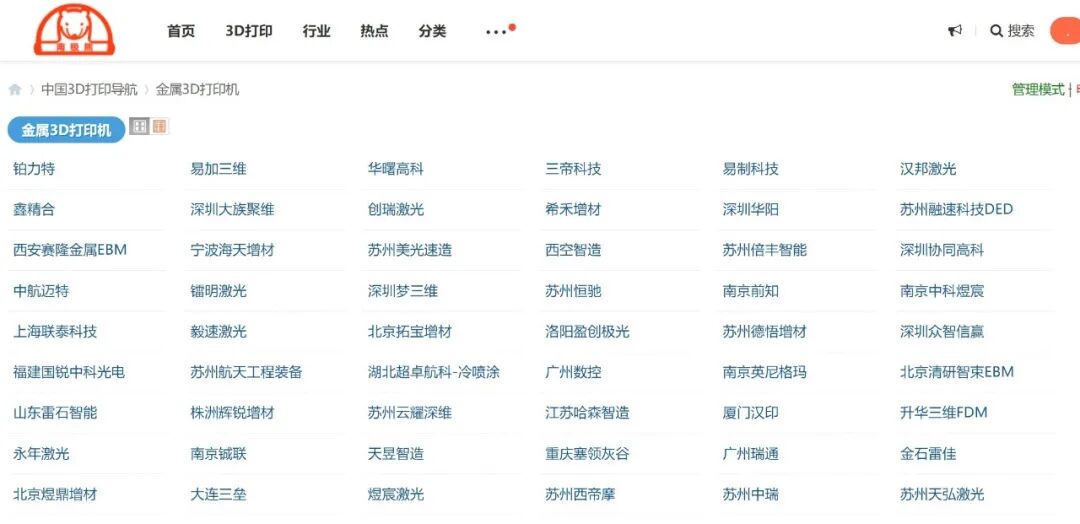Image resolution: width=1080 pixels, height=524 pixels.
Task: Click the orange button at top right
Action: tap(1065, 31)
